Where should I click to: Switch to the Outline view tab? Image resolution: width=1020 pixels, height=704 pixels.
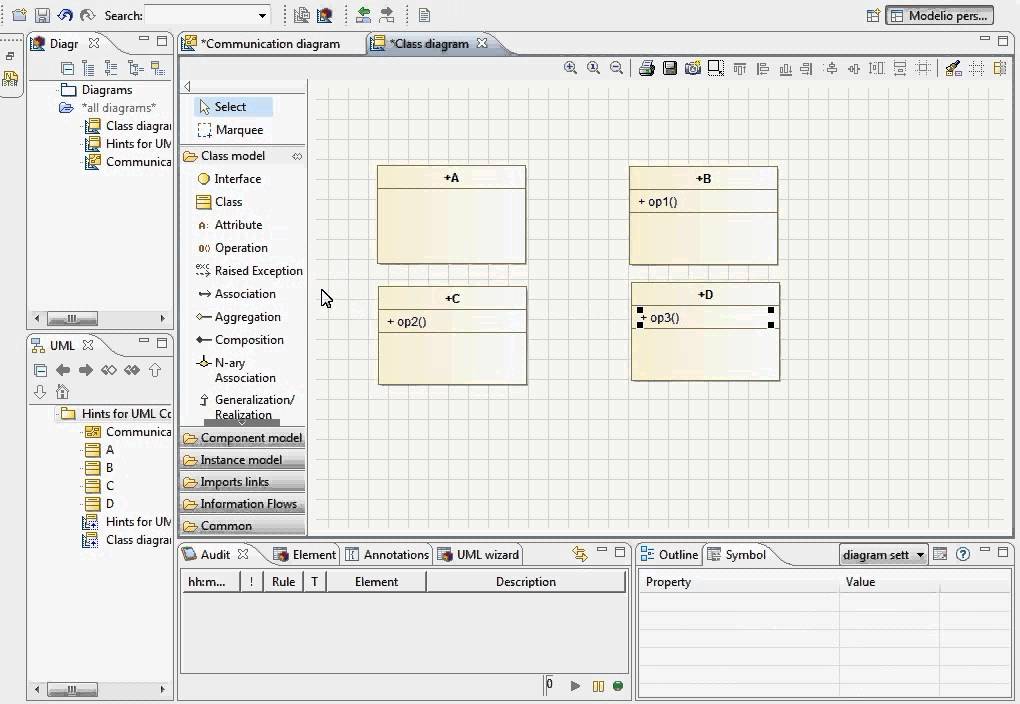670,554
